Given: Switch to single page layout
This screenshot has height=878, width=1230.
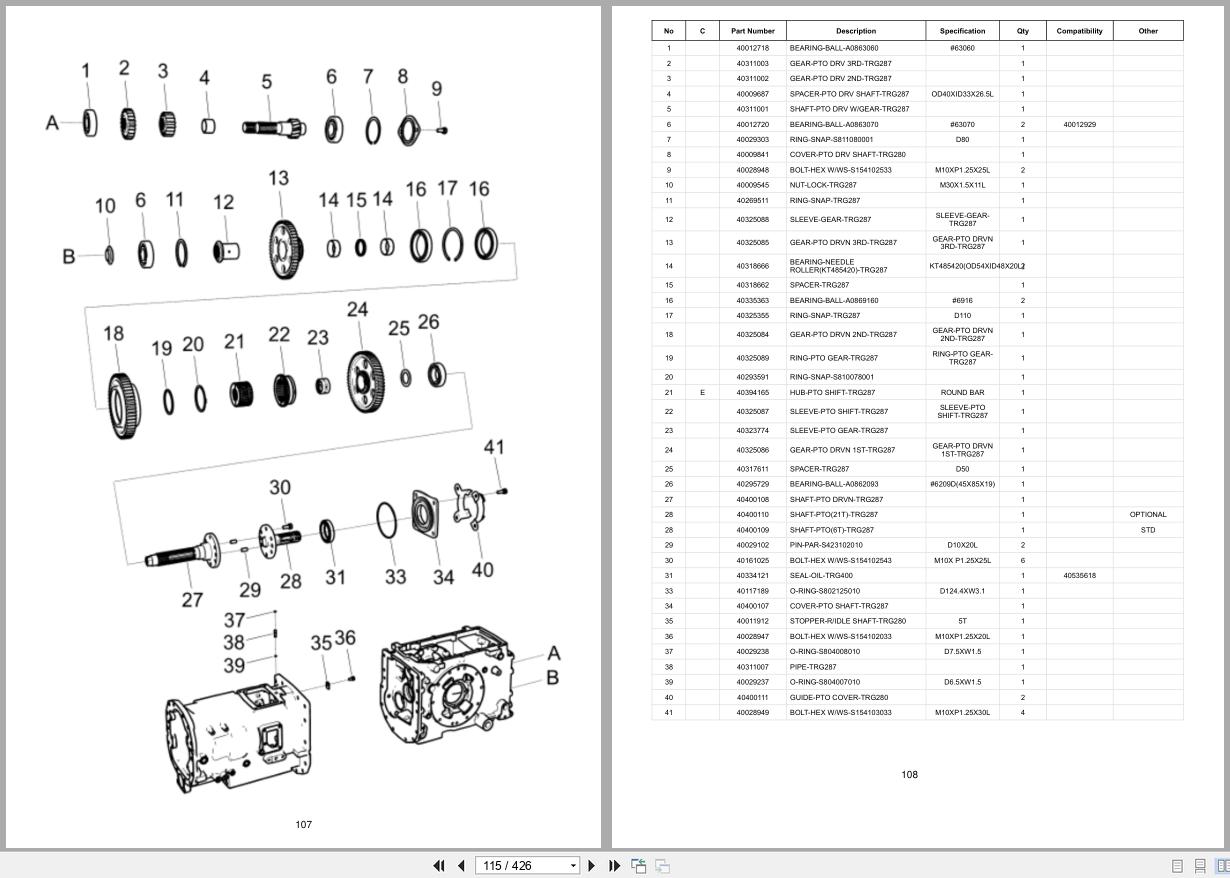Looking at the screenshot, I should [x=1177, y=866].
